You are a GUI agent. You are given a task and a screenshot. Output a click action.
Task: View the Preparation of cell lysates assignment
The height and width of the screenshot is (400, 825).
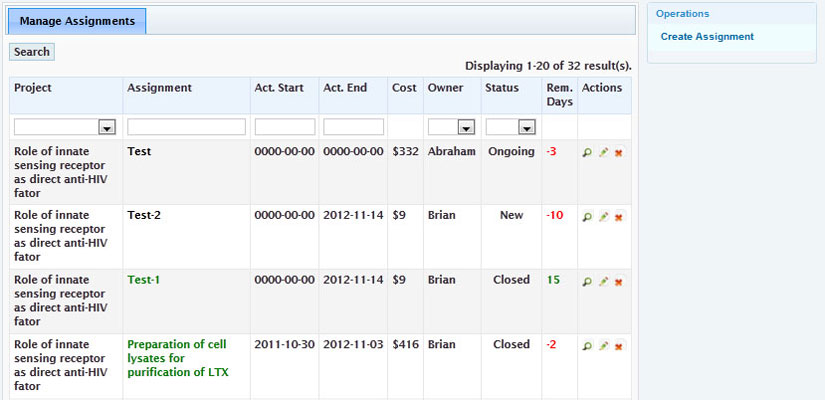pos(587,346)
